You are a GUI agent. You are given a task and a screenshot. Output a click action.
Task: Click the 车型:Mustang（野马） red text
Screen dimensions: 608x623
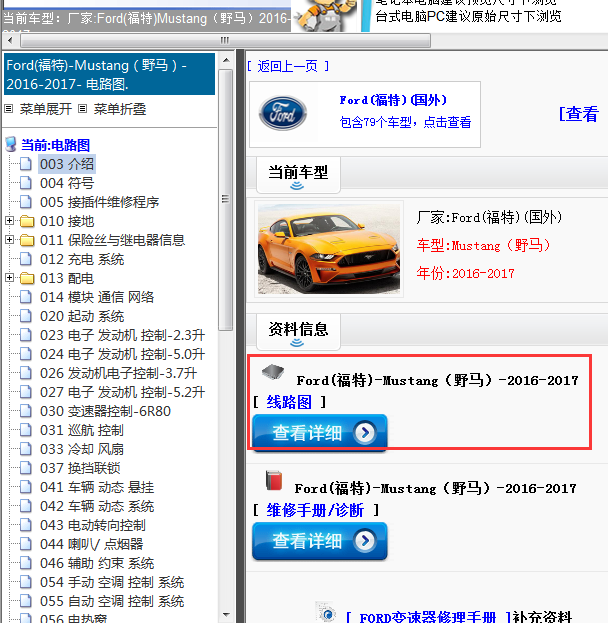(484, 245)
